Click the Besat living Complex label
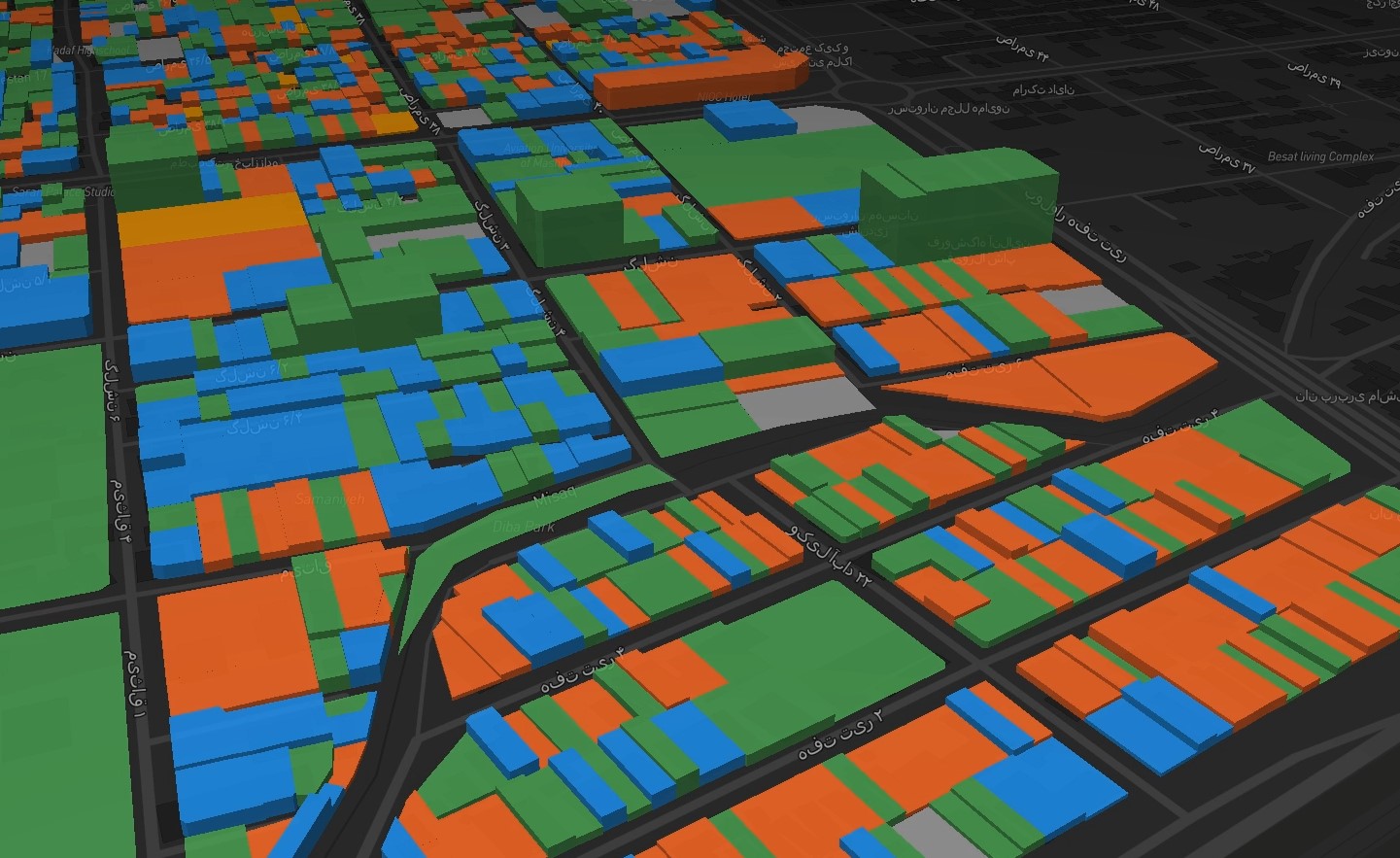Viewport: 1400px width, 858px height. tap(1319, 155)
